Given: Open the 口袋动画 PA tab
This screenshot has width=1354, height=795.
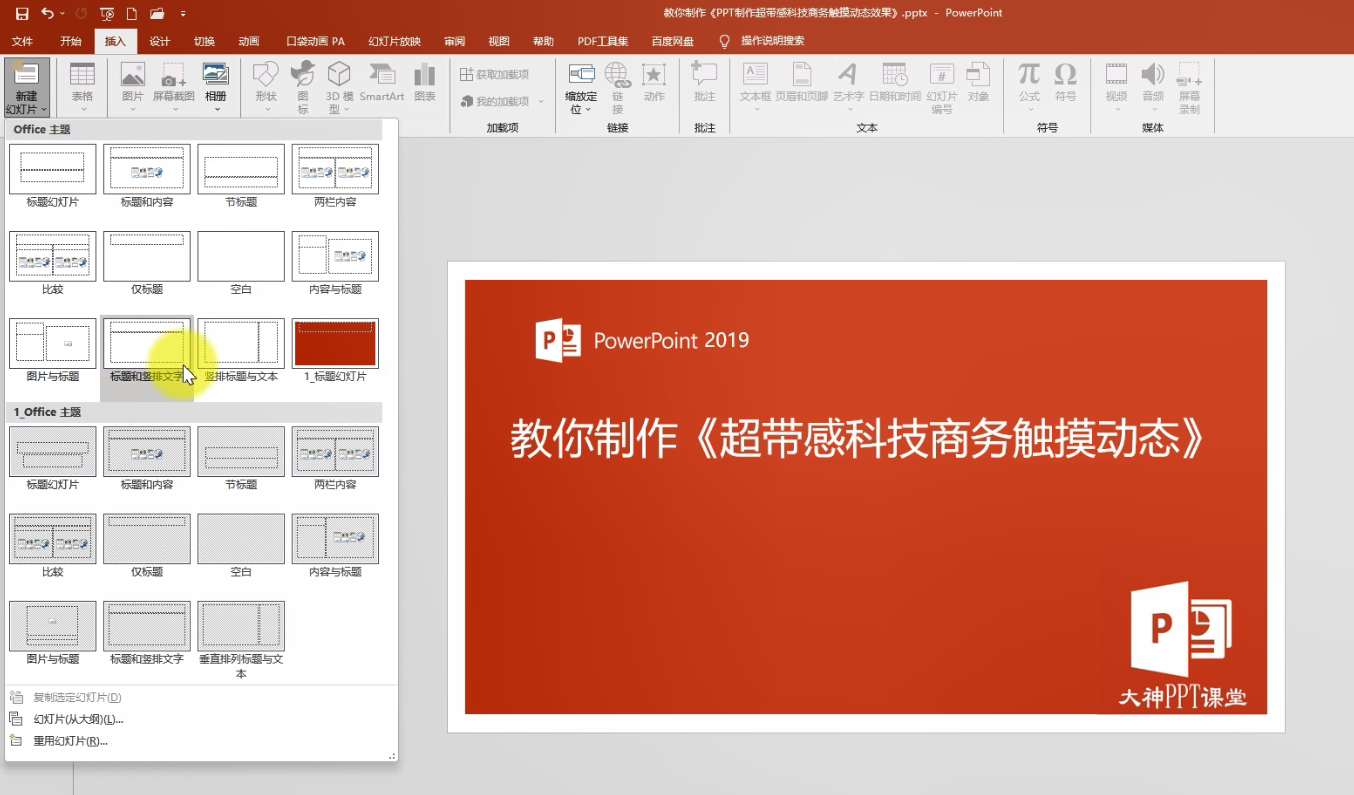Looking at the screenshot, I should [x=316, y=41].
